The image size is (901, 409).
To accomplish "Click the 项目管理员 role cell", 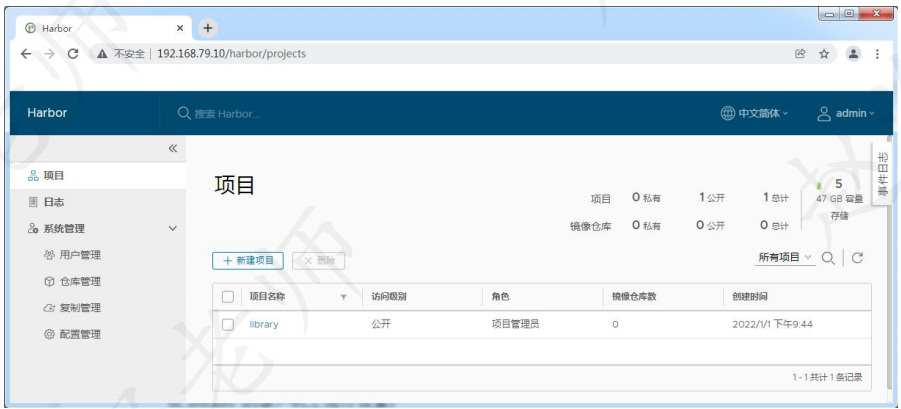I will [515, 324].
